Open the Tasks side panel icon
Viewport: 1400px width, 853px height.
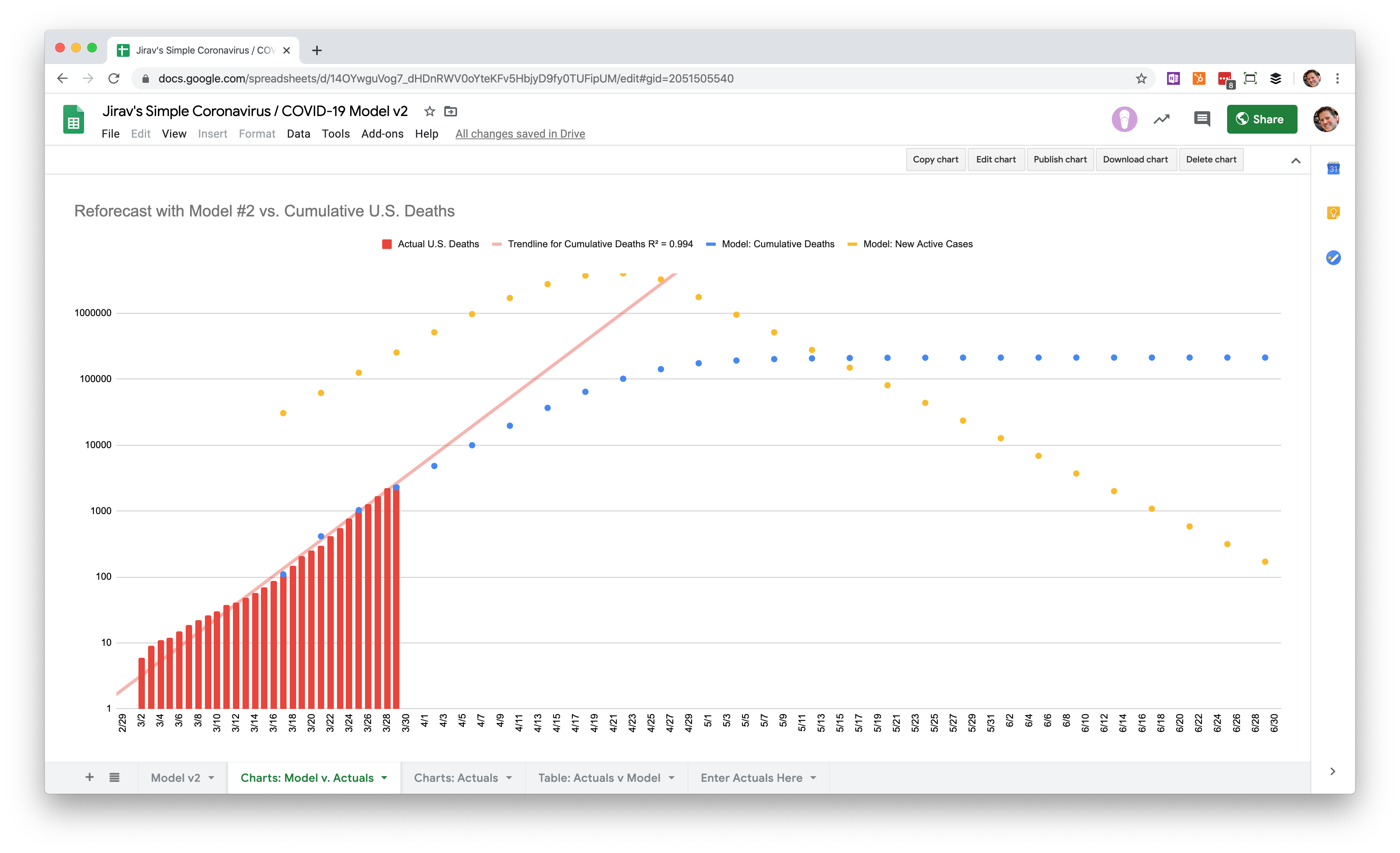(x=1333, y=258)
